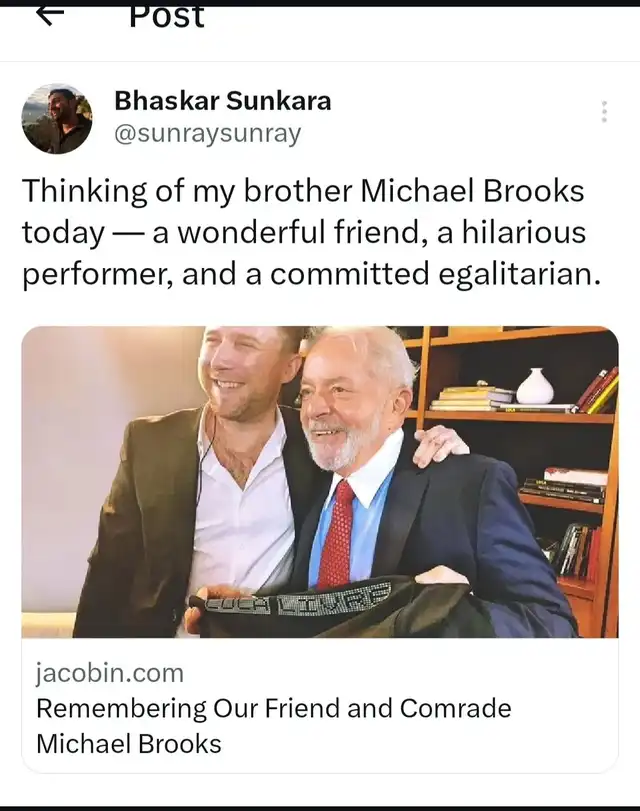This screenshot has height=811, width=640.
Task: Open the link card photo thumbnail
Action: pyautogui.click(x=320, y=482)
